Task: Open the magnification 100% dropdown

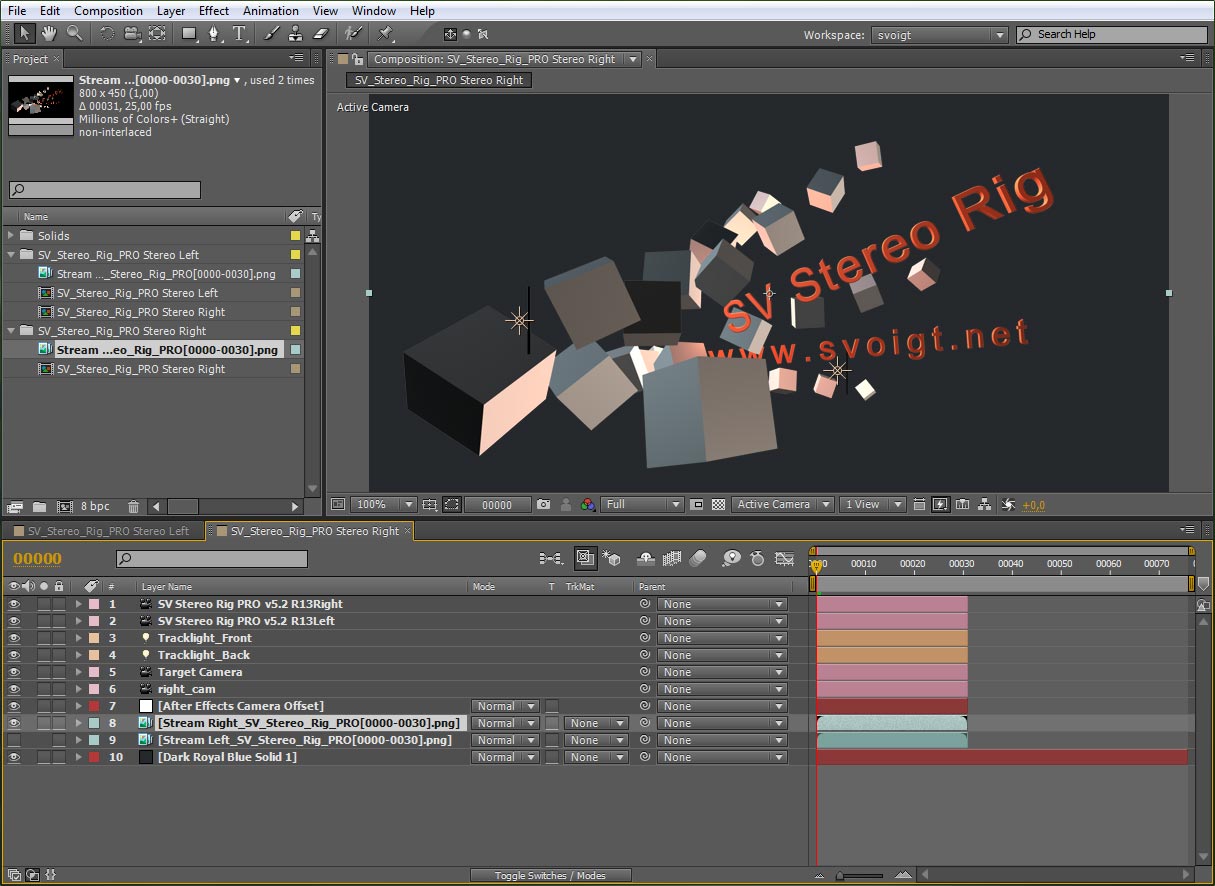Action: [x=384, y=505]
